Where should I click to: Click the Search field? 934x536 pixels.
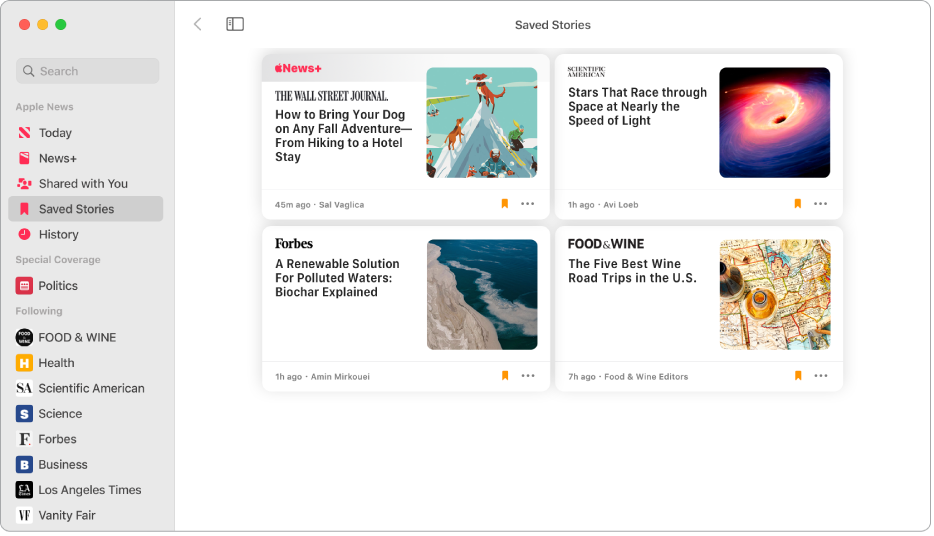click(x=88, y=71)
